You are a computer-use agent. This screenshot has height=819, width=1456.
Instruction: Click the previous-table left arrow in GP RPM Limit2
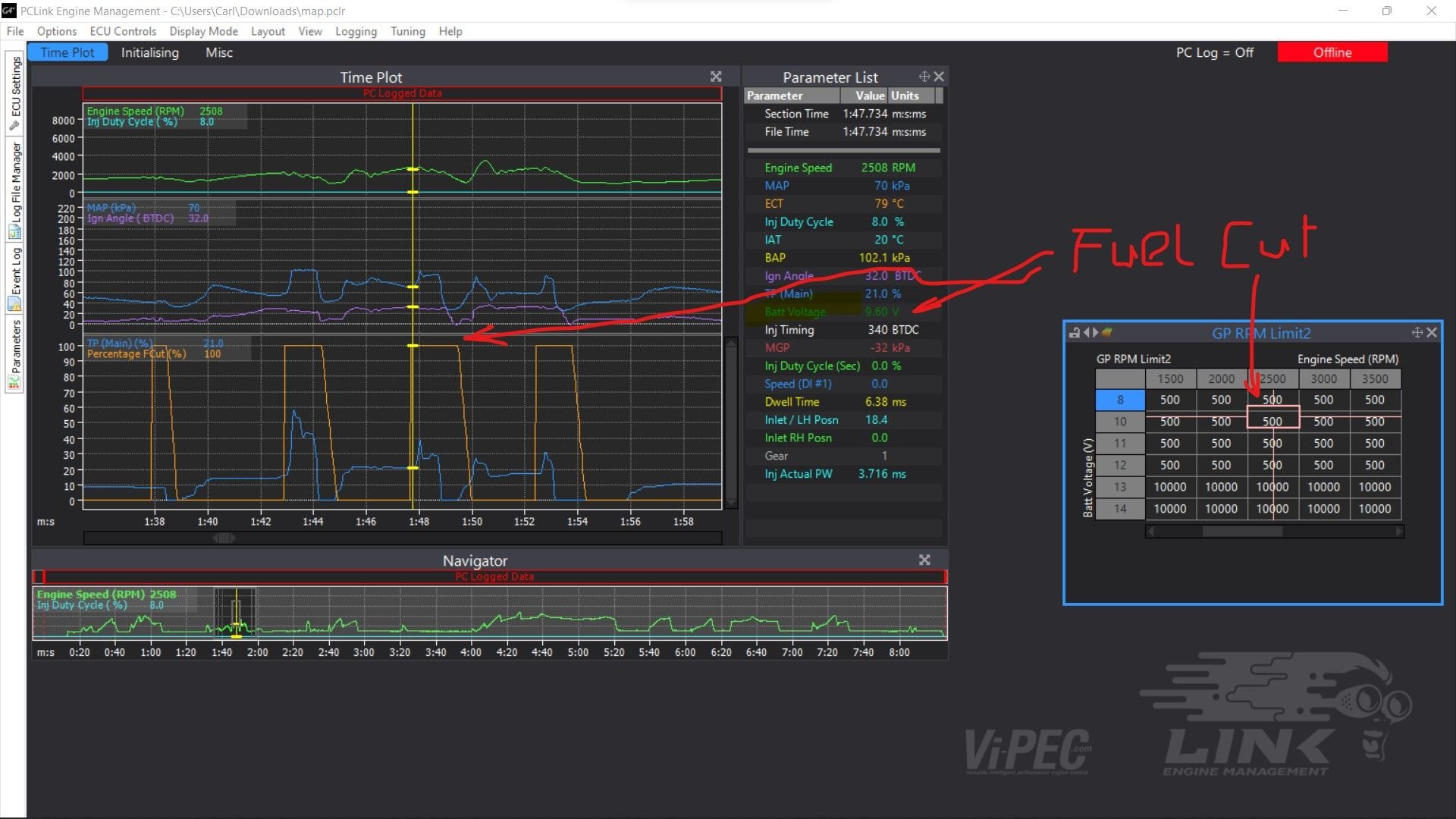point(1087,333)
